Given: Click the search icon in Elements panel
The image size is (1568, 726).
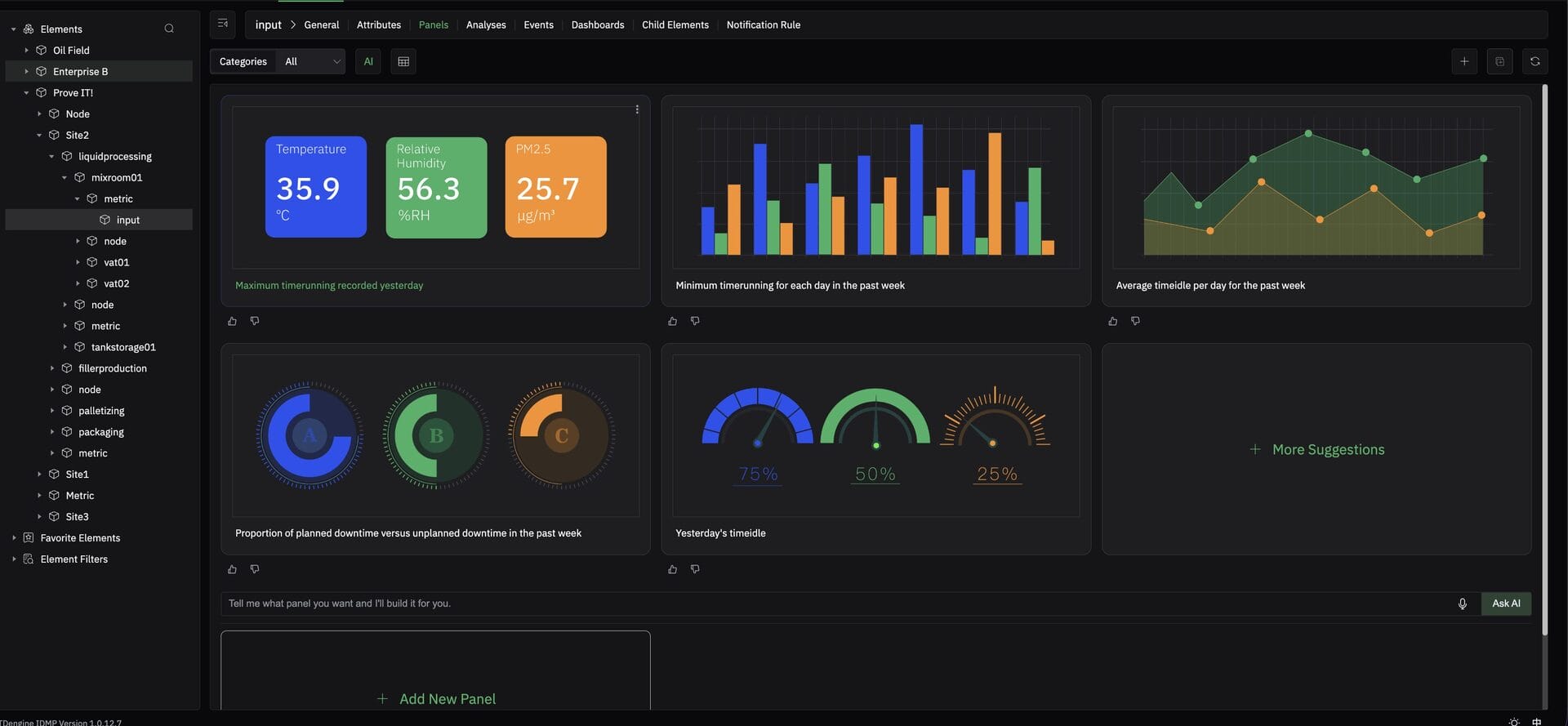Looking at the screenshot, I should pos(169,29).
